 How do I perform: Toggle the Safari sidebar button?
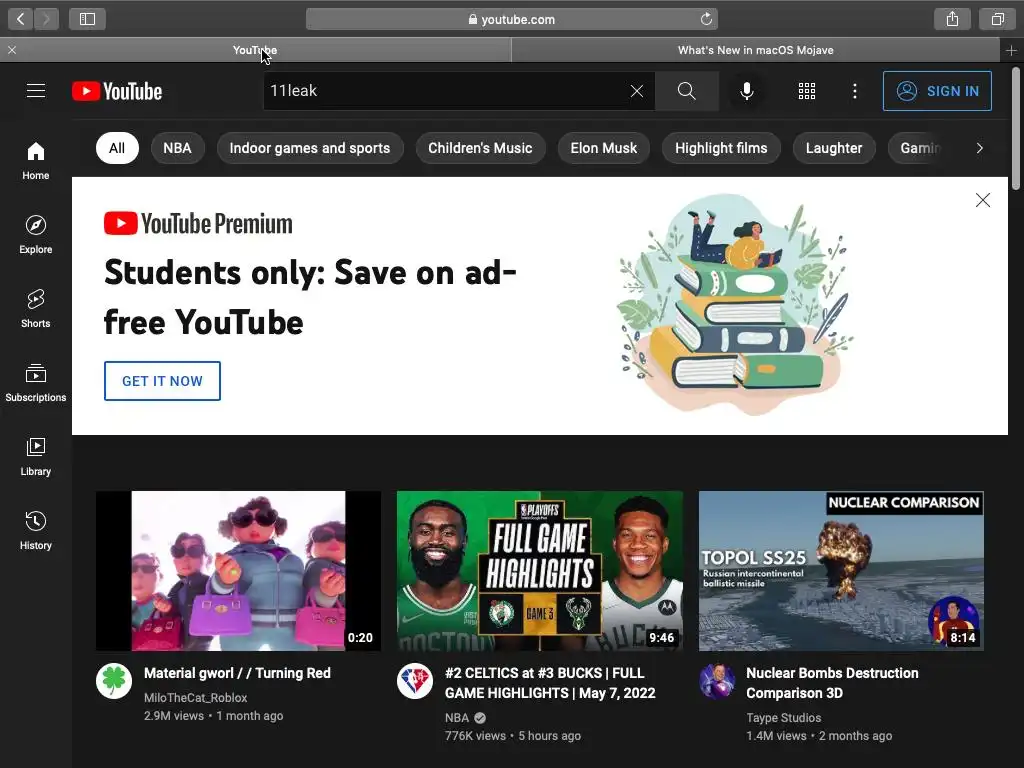tap(88, 19)
